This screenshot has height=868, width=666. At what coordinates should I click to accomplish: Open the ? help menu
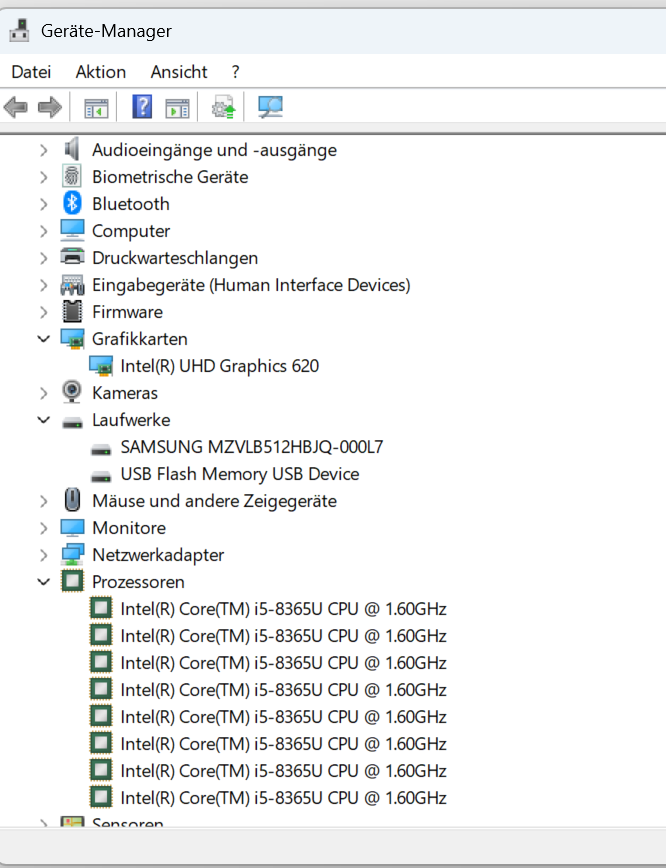coord(235,72)
